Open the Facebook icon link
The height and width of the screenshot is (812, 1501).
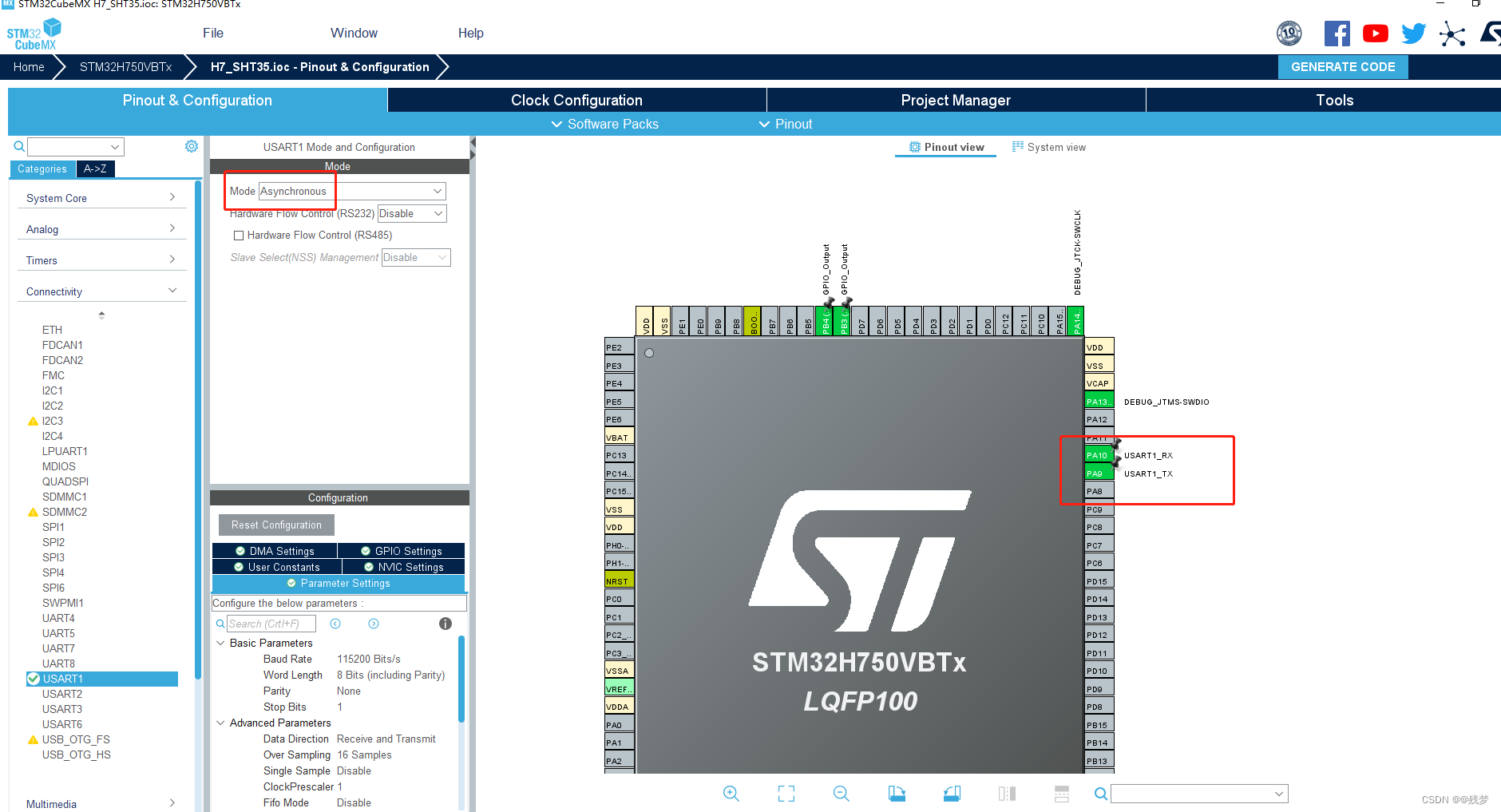(1337, 34)
